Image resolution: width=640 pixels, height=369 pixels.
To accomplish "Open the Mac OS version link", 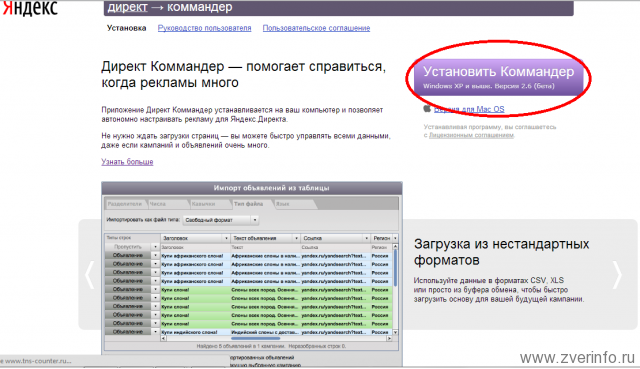I will click(x=469, y=109).
